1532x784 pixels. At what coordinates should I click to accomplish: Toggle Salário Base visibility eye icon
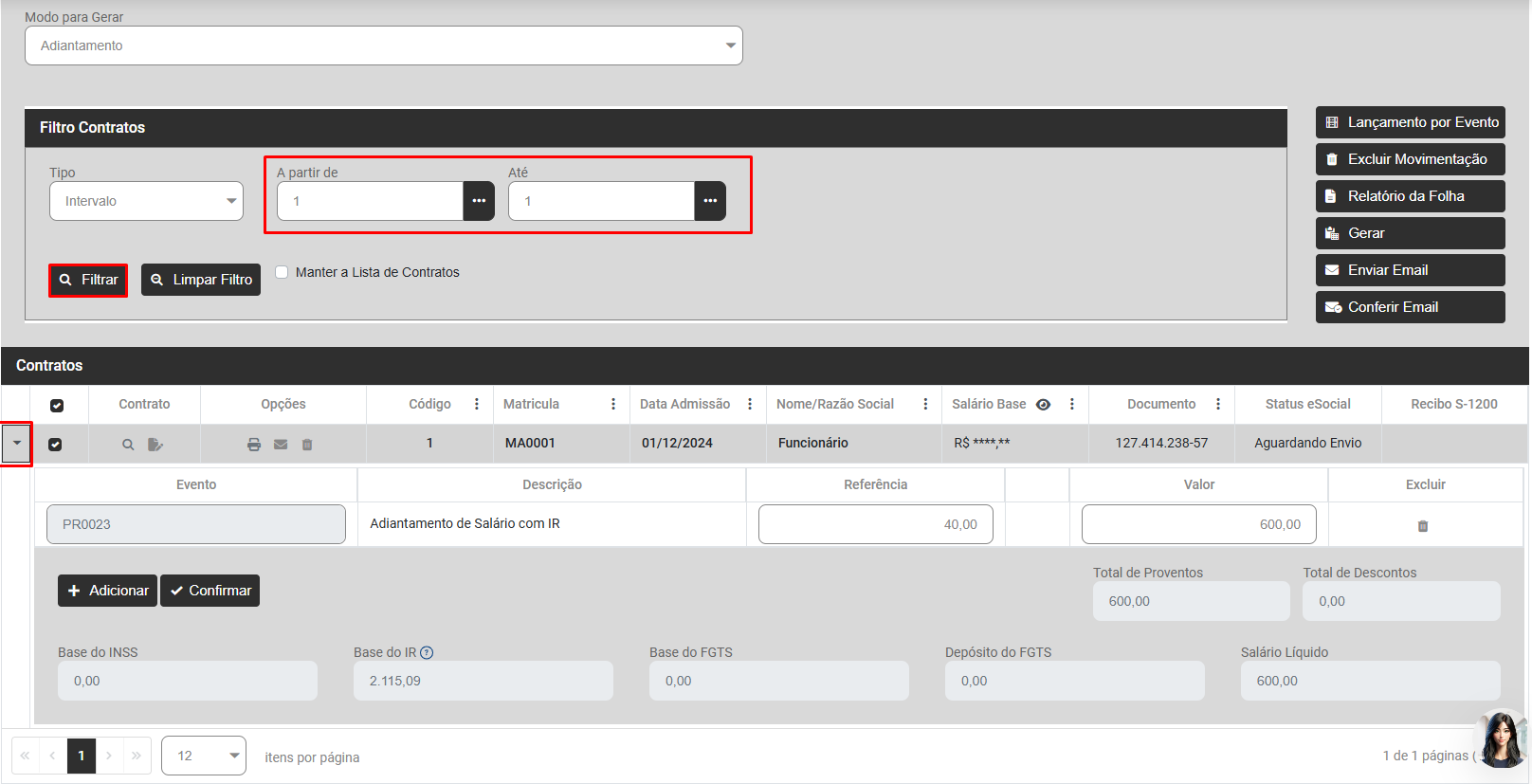click(x=1043, y=405)
